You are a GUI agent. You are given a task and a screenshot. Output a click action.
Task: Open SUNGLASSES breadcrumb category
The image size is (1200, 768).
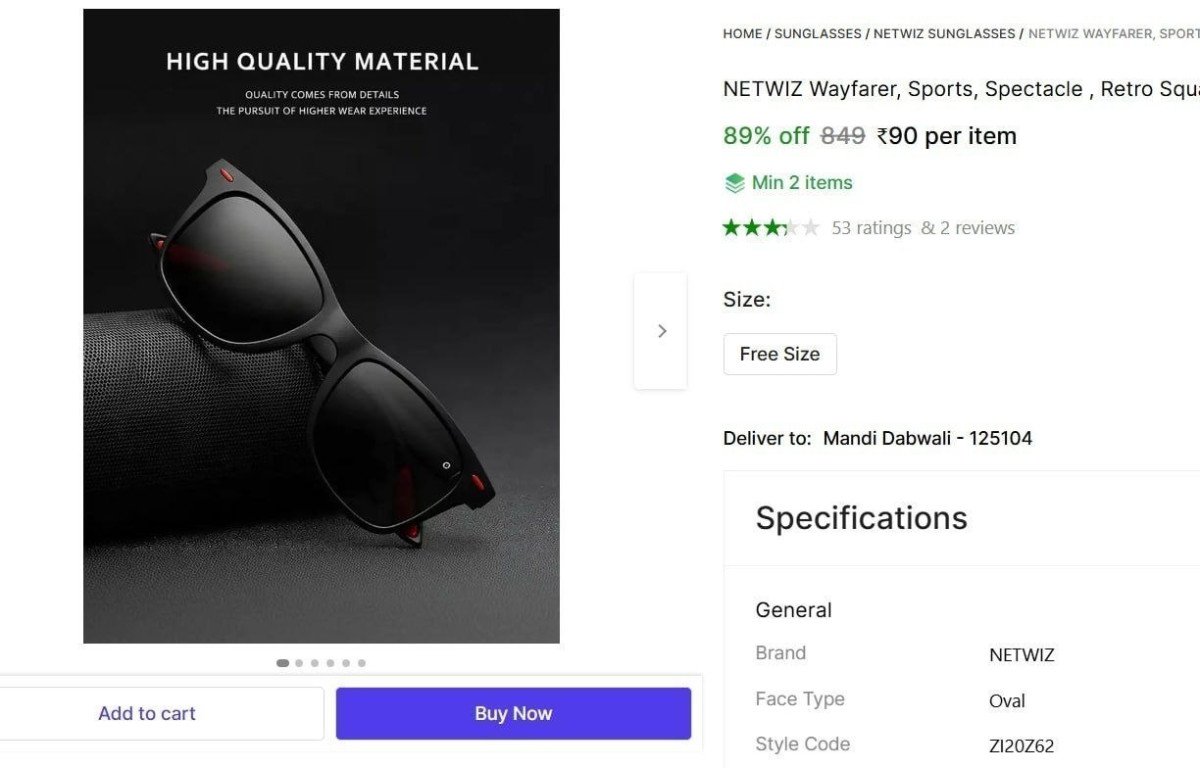(817, 34)
